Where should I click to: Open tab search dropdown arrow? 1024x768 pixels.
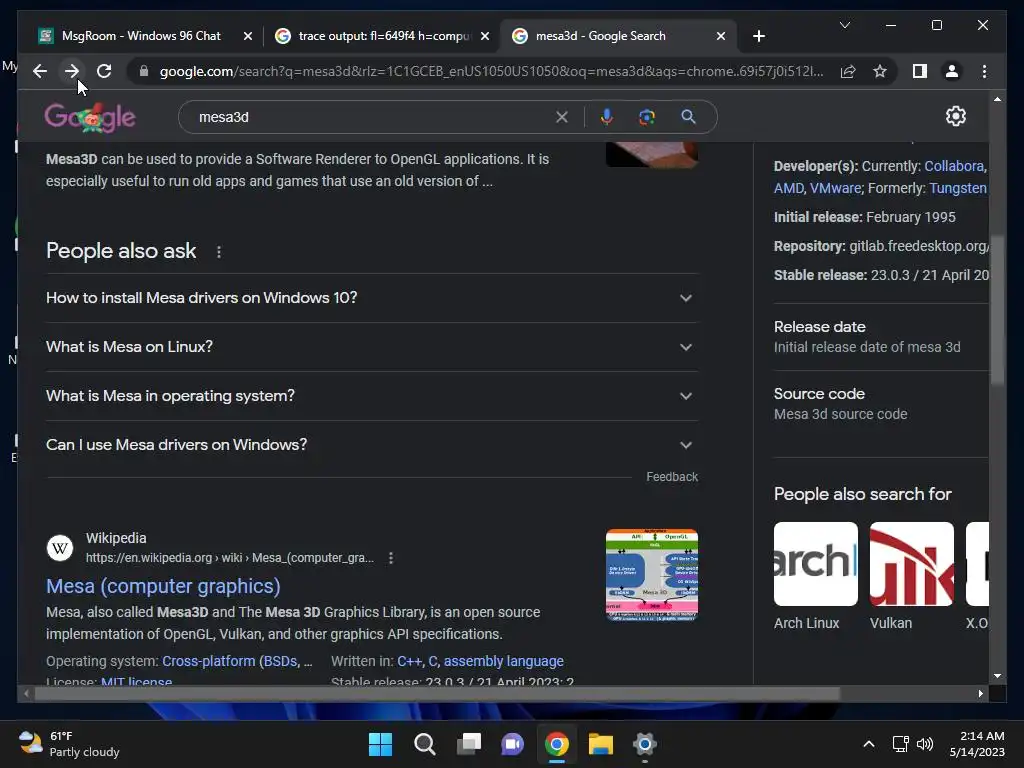coord(844,25)
